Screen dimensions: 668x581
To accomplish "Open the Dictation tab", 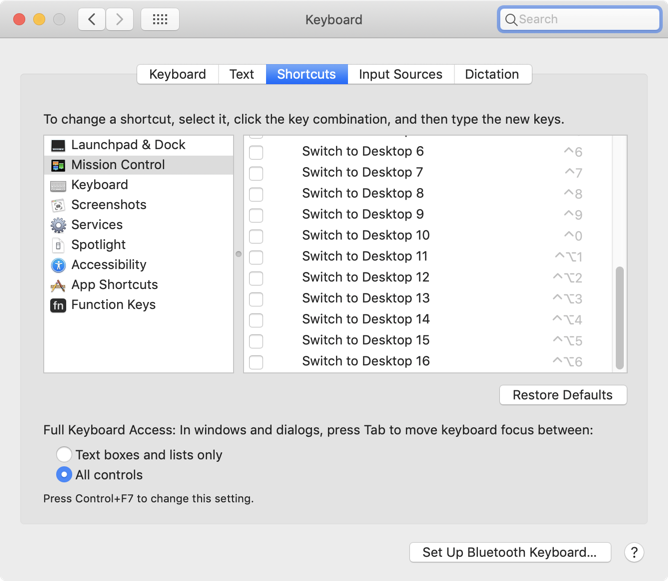I will [492, 74].
